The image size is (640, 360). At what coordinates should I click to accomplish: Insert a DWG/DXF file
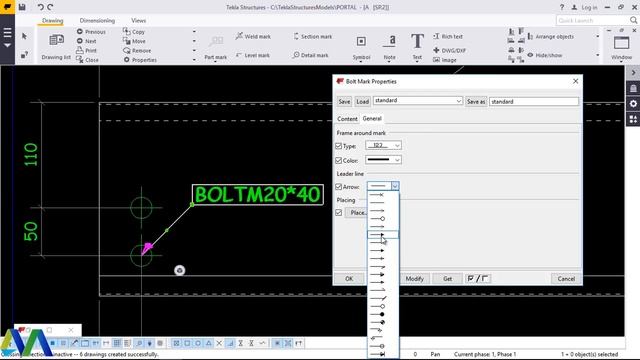click(x=449, y=50)
